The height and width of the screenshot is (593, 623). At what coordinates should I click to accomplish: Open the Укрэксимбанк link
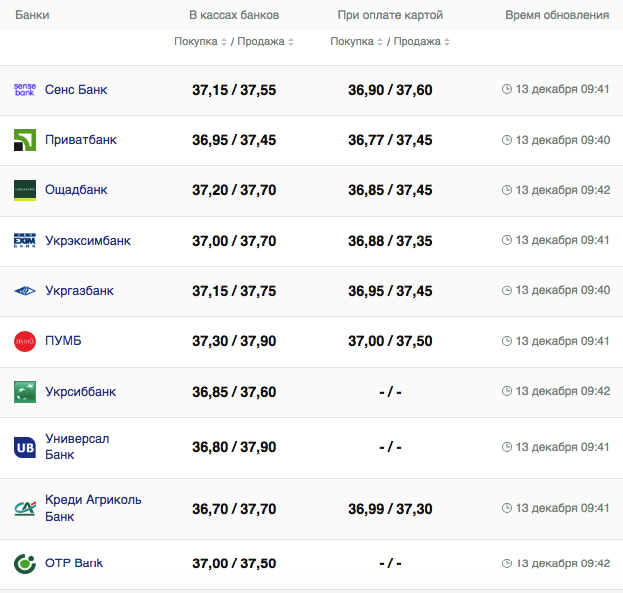88,241
